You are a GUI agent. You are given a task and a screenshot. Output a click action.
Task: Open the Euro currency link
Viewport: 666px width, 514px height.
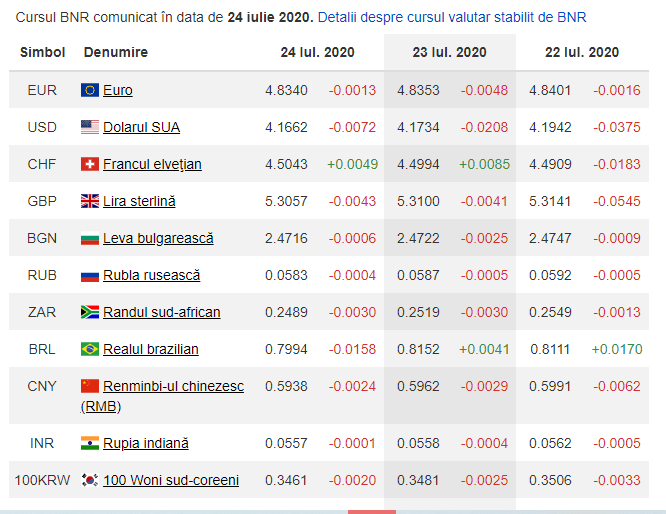(118, 90)
